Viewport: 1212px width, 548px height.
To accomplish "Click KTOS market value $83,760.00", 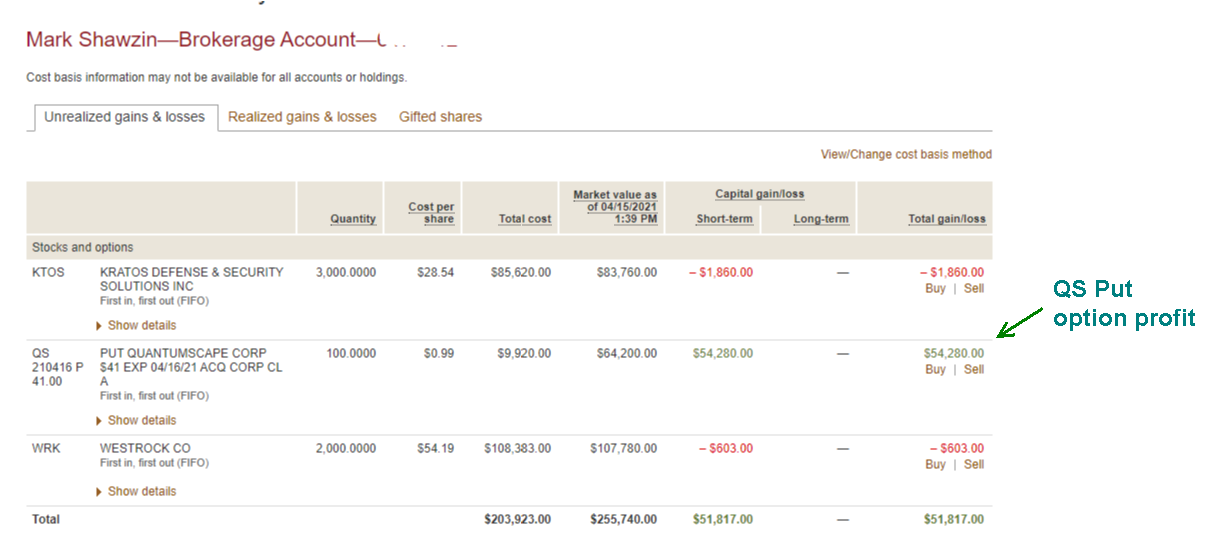I will [627, 272].
